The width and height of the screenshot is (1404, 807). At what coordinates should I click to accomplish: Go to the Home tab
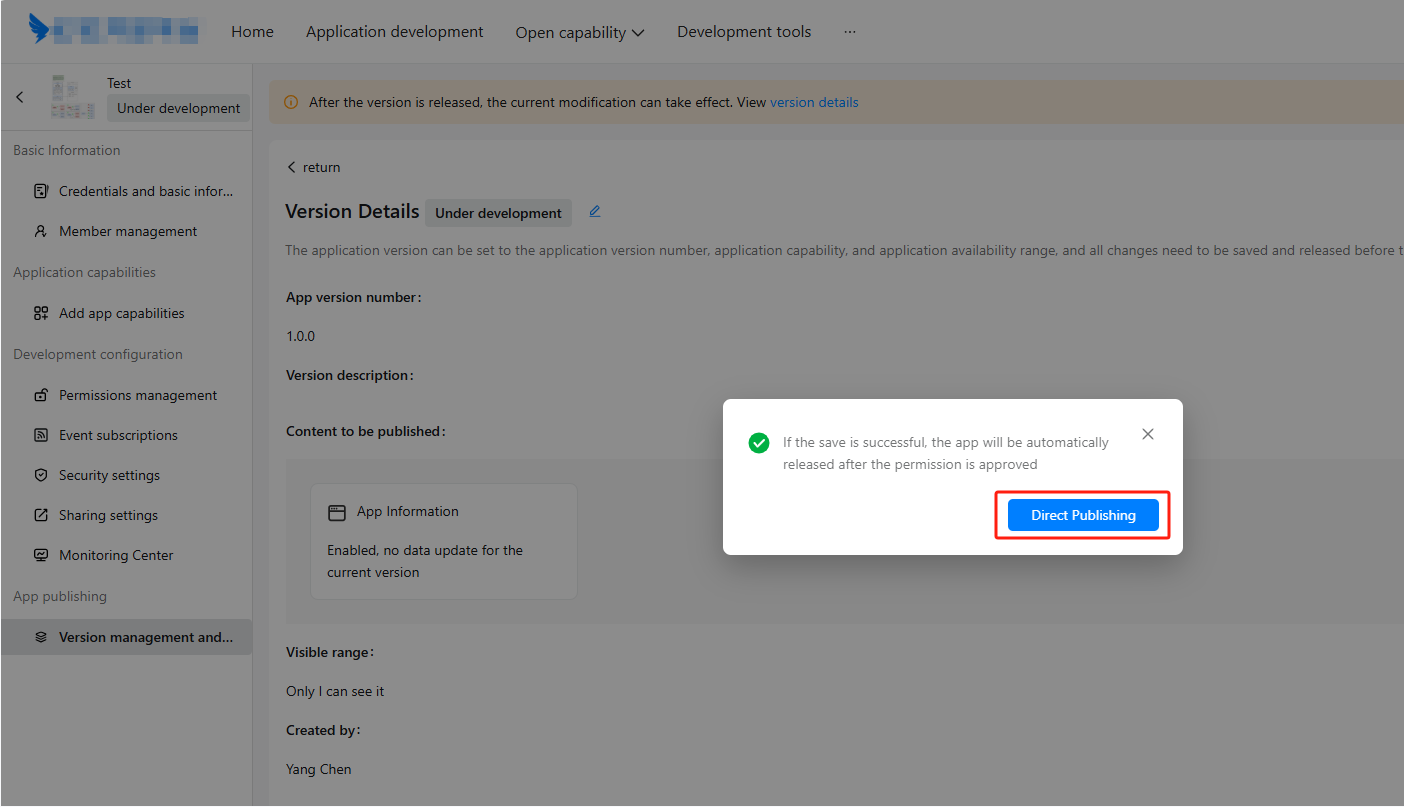tap(252, 32)
